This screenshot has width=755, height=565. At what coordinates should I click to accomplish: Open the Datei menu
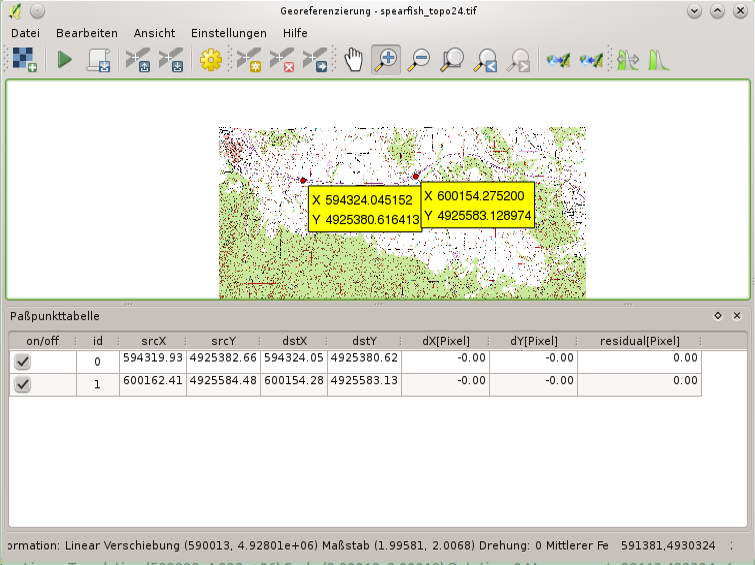(x=26, y=33)
